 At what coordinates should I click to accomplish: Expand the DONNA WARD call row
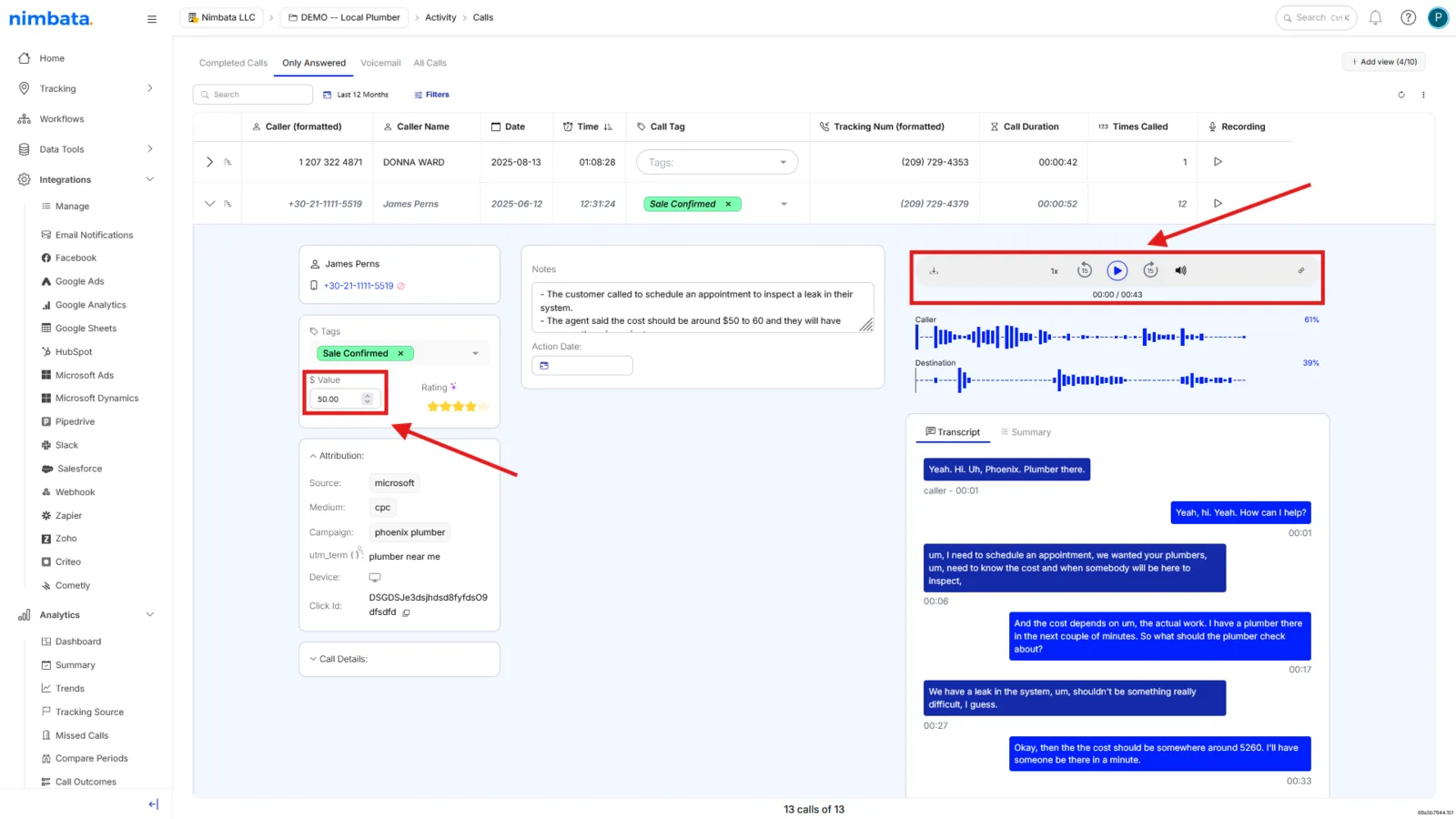coord(209,162)
